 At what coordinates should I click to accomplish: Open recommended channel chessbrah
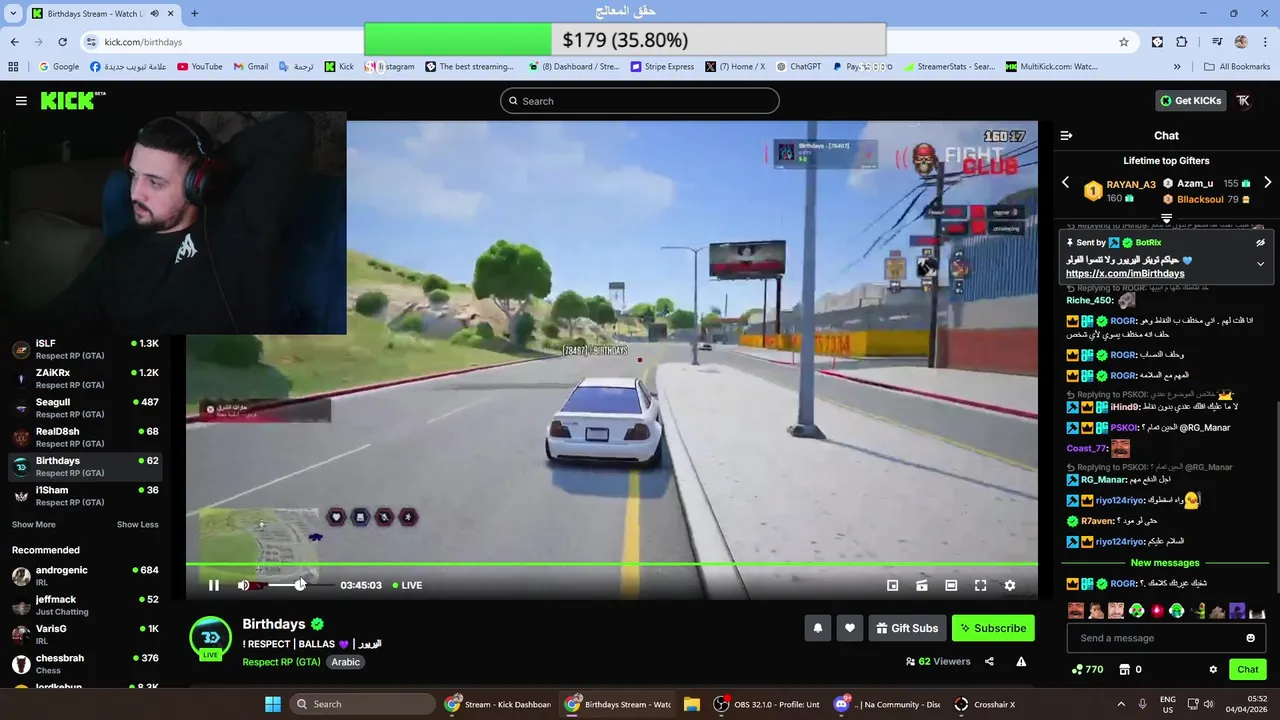point(86,664)
